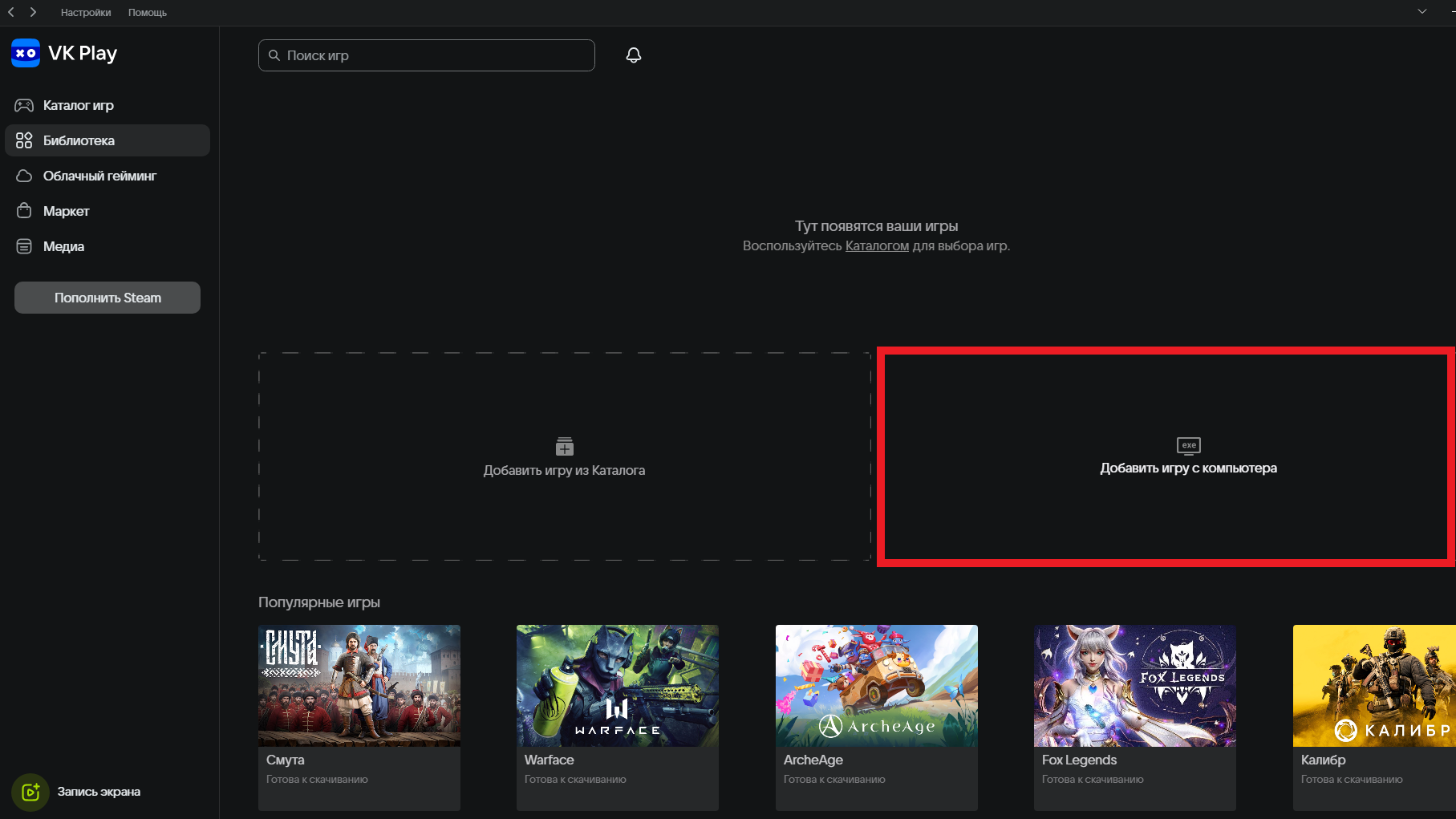
Task: Click the shopping bag icon for Маркет
Action: (x=24, y=211)
